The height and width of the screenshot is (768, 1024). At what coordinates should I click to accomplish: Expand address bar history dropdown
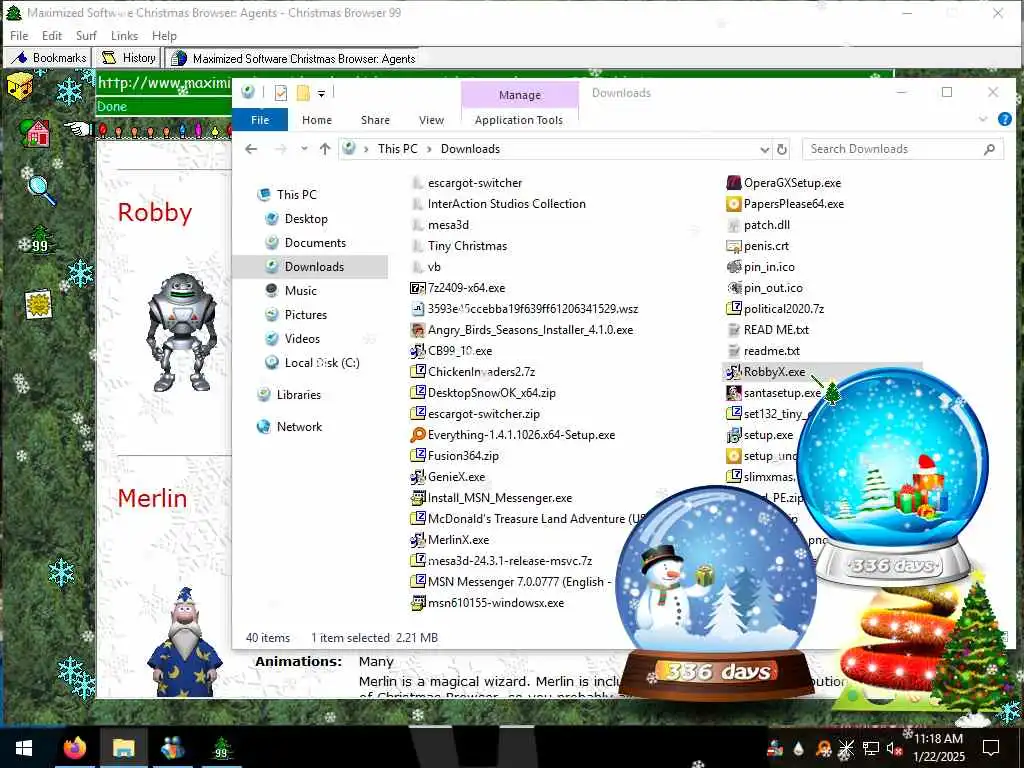(x=765, y=150)
